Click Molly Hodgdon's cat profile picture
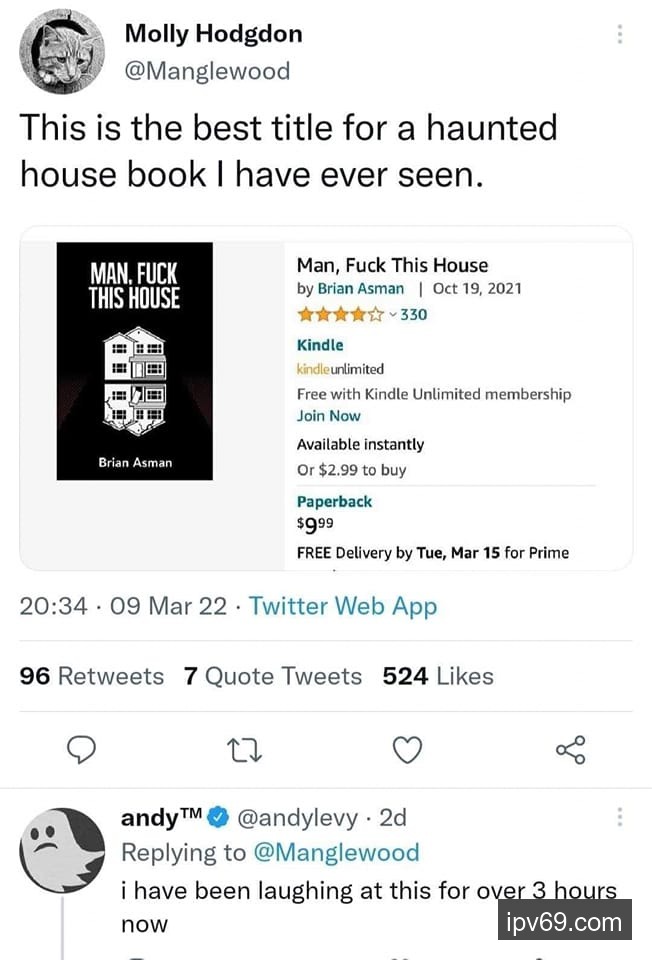This screenshot has width=652, height=960. click(x=62, y=52)
